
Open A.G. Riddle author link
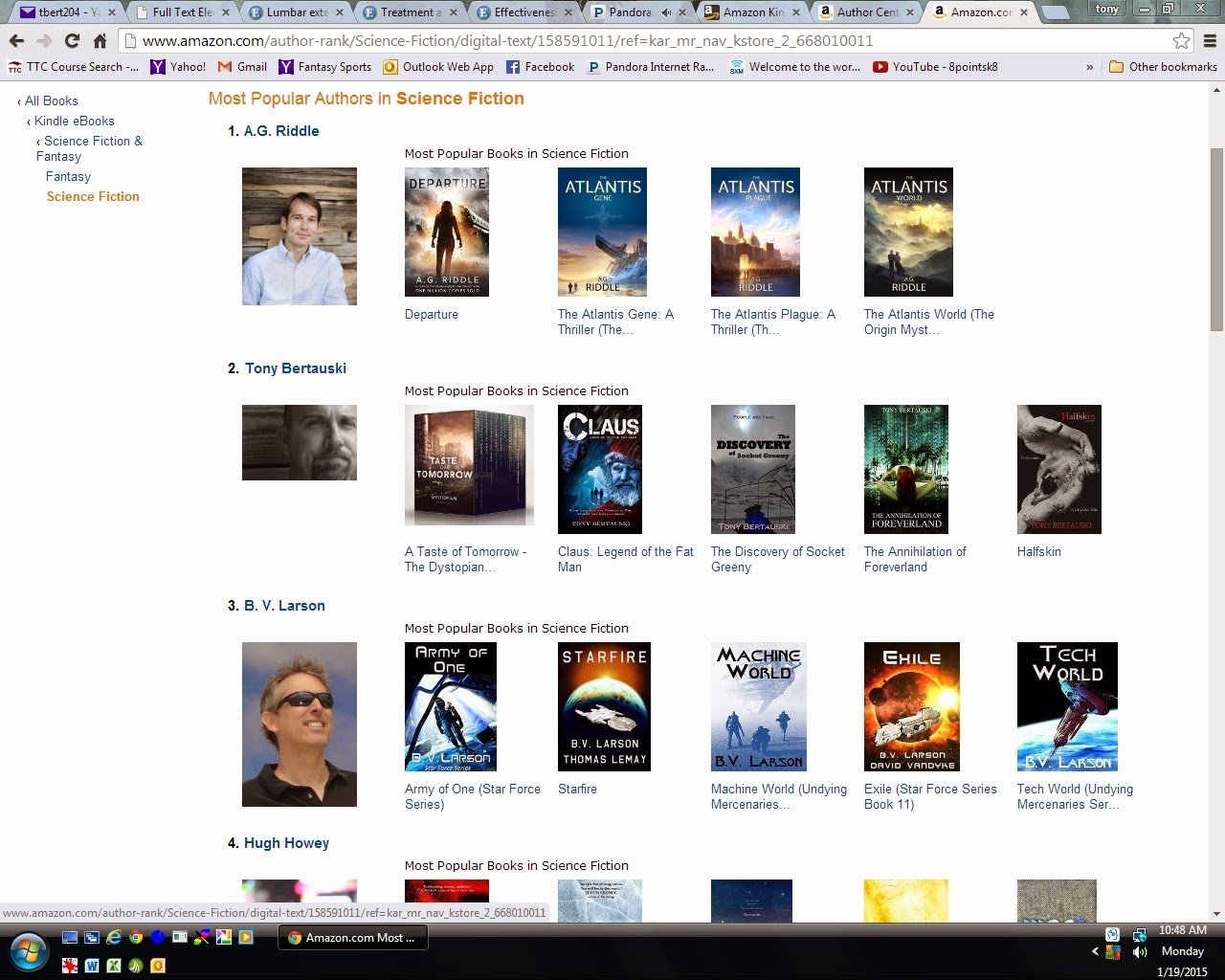tap(281, 131)
